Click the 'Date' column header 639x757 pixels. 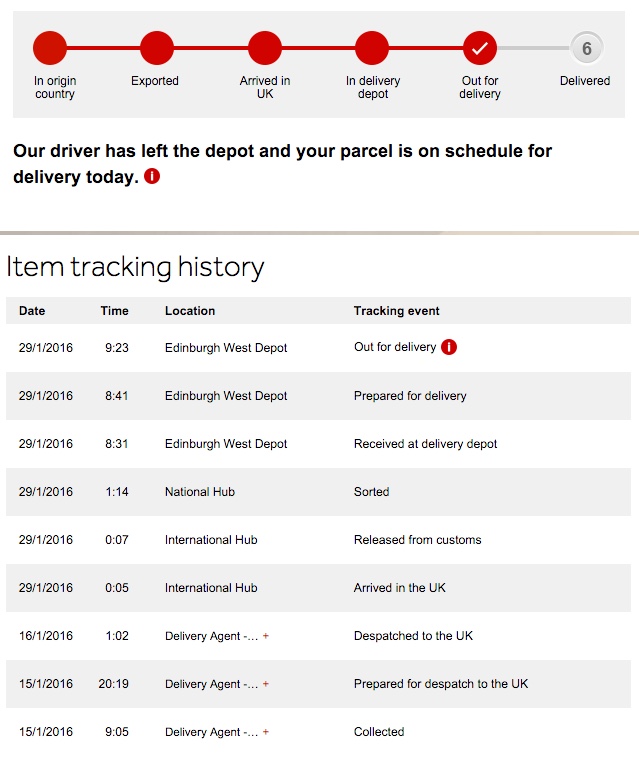coord(32,311)
